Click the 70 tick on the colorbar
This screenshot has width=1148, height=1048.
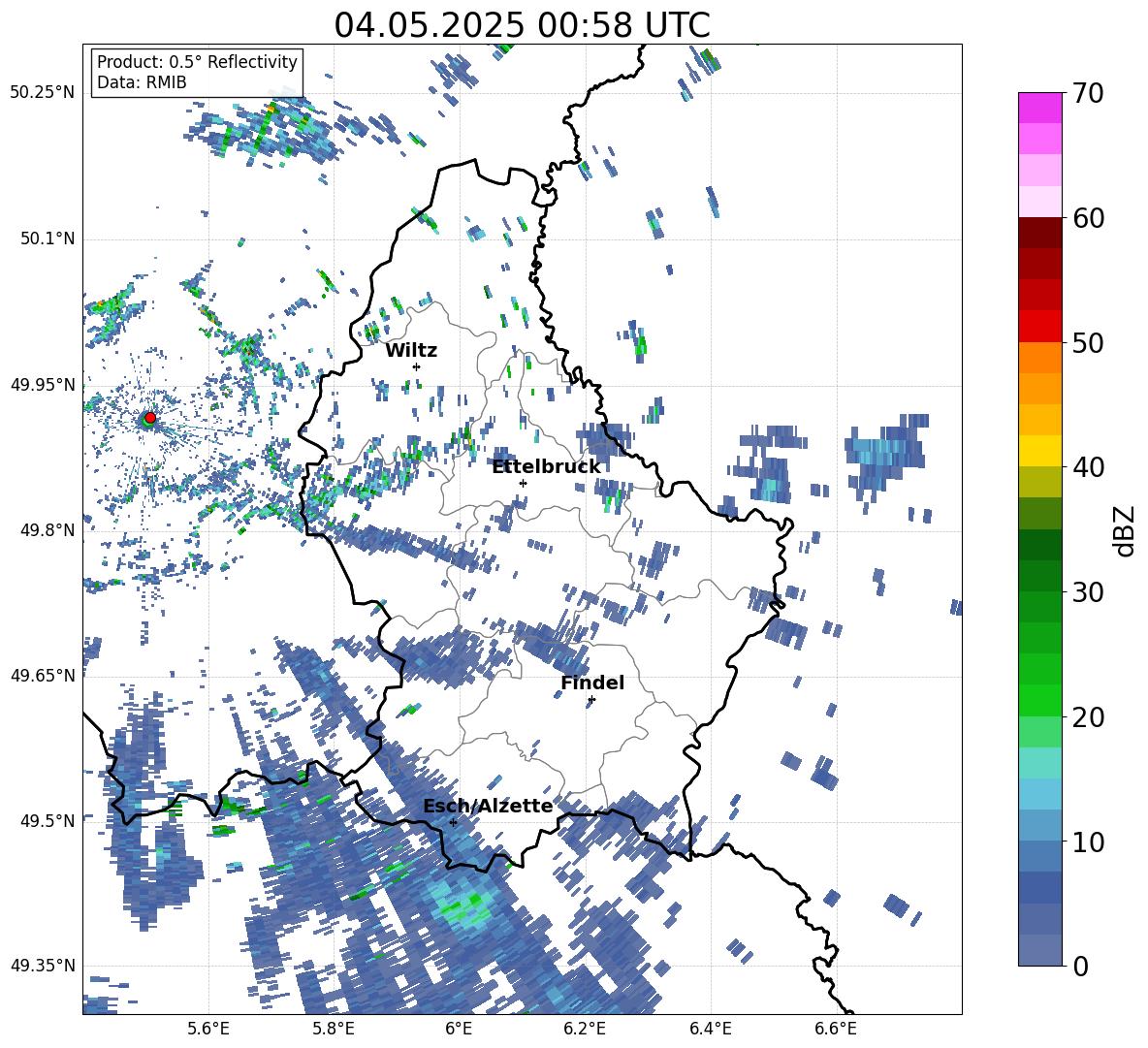coord(1087,93)
